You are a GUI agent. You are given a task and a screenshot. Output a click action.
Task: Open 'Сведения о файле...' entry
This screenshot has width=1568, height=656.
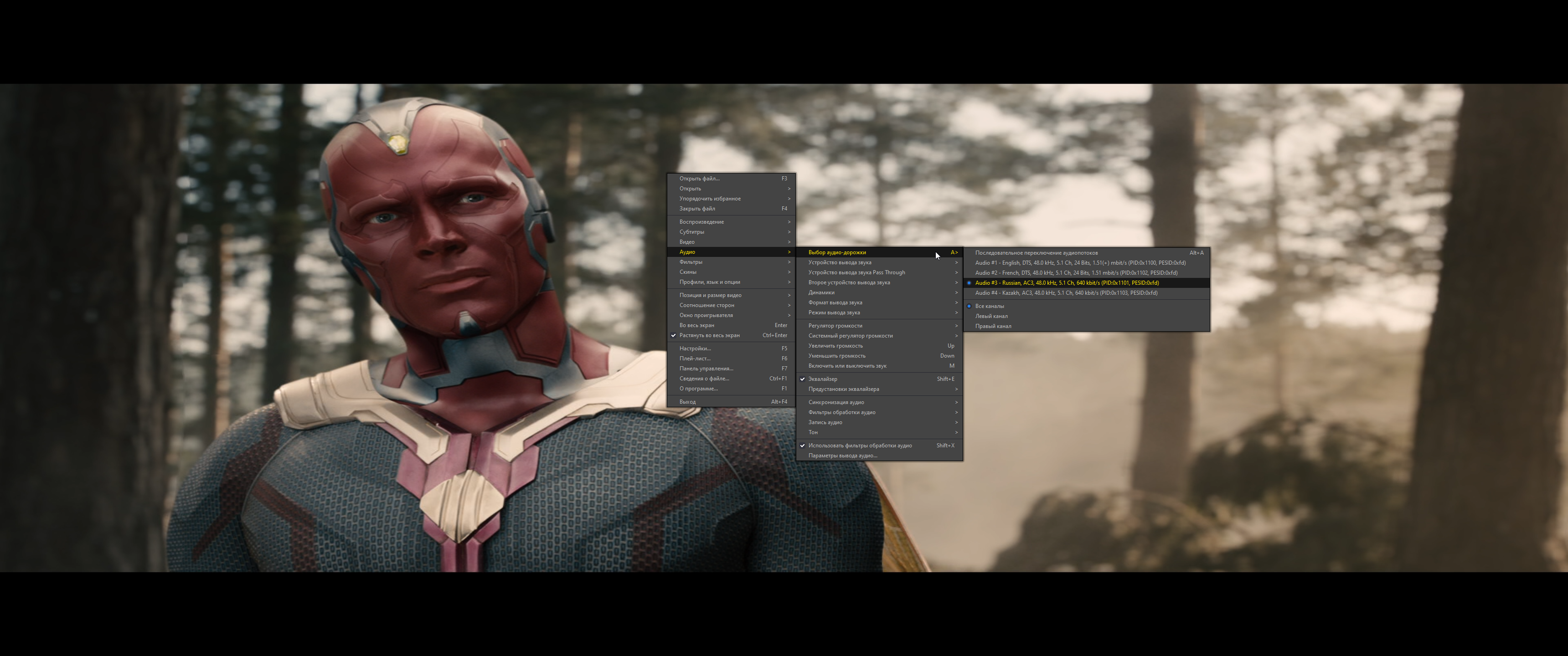point(731,379)
